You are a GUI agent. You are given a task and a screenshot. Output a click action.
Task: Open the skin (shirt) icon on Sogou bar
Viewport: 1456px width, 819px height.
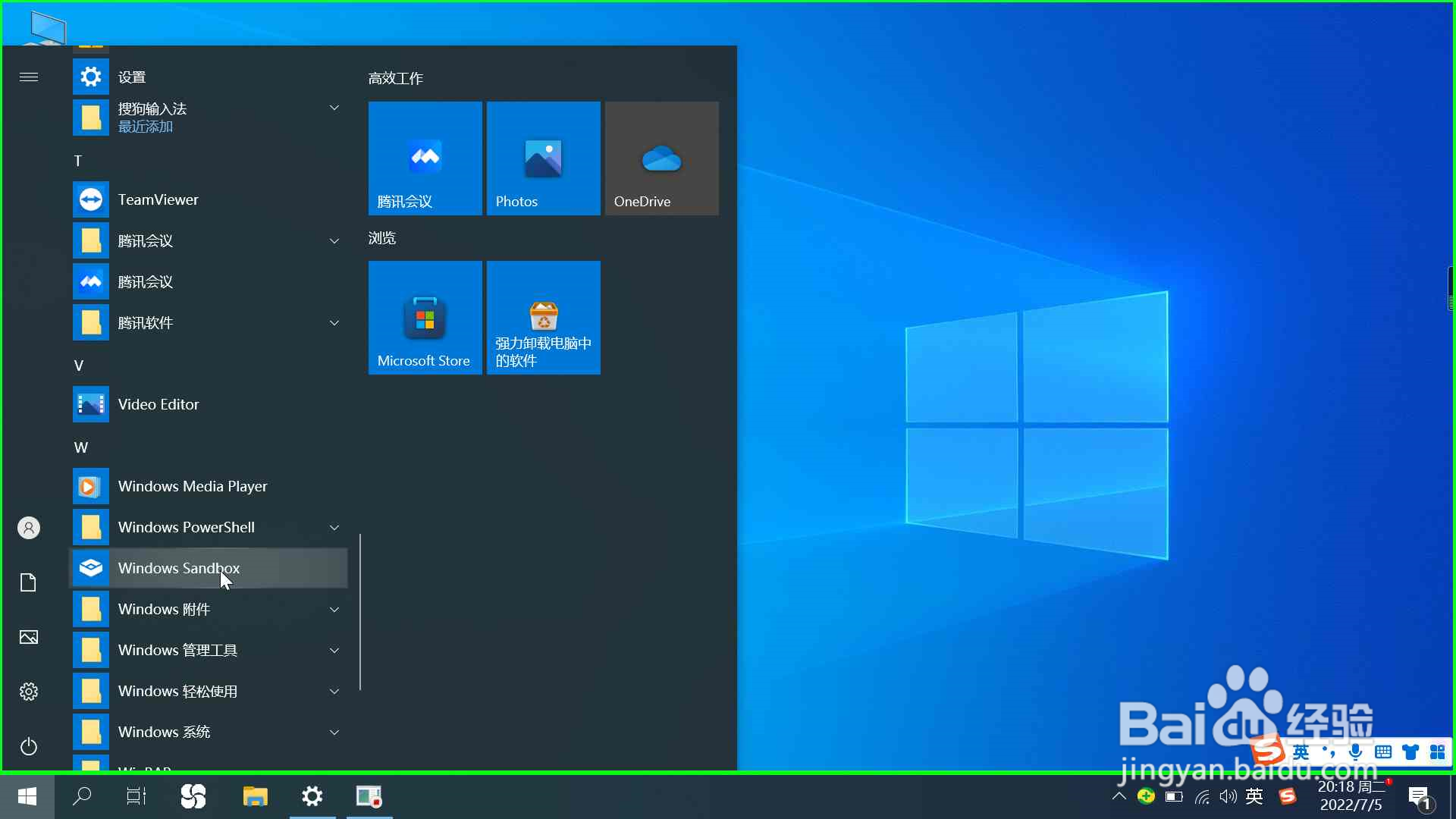pos(1410,752)
